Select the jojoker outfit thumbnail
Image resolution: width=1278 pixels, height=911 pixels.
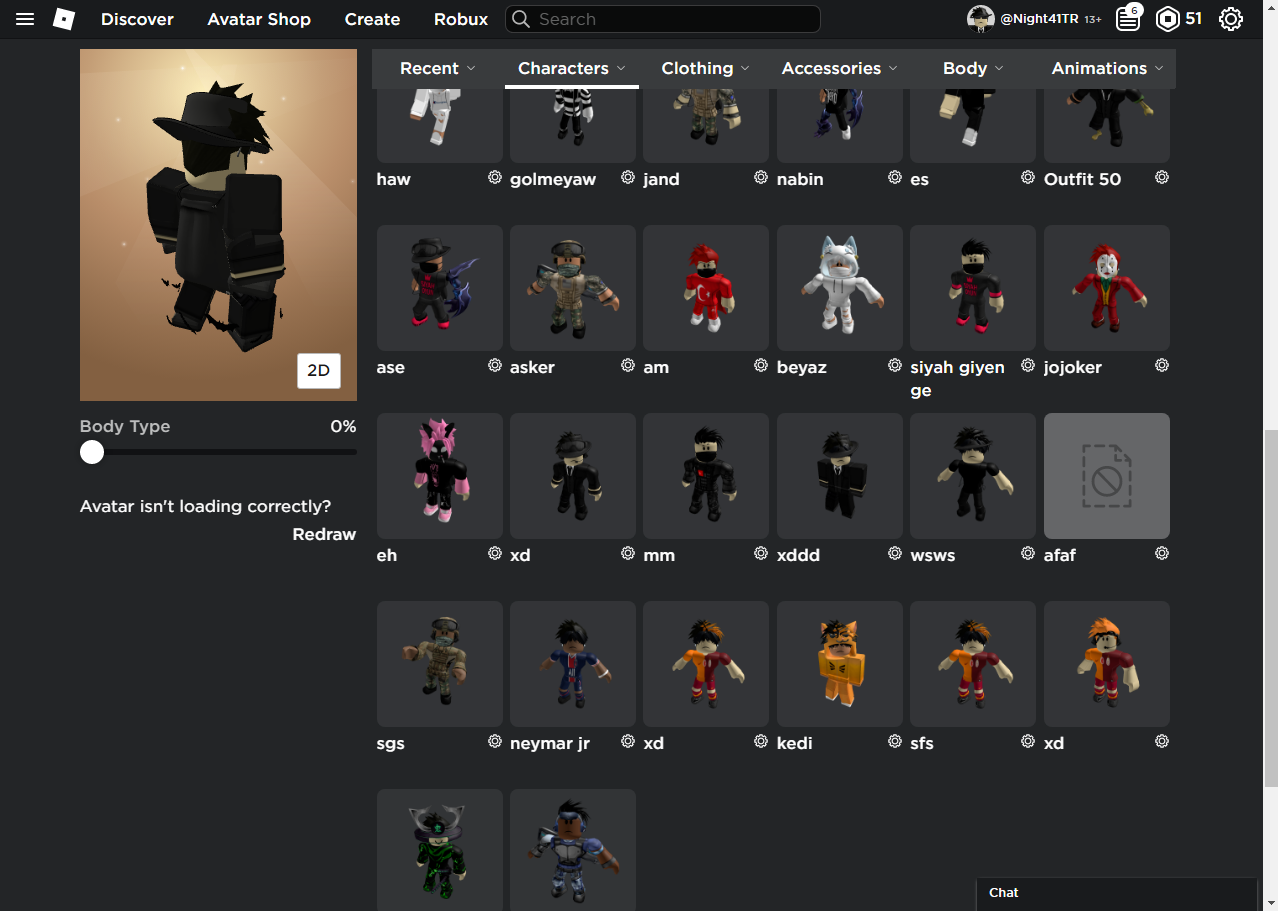[x=1107, y=288]
